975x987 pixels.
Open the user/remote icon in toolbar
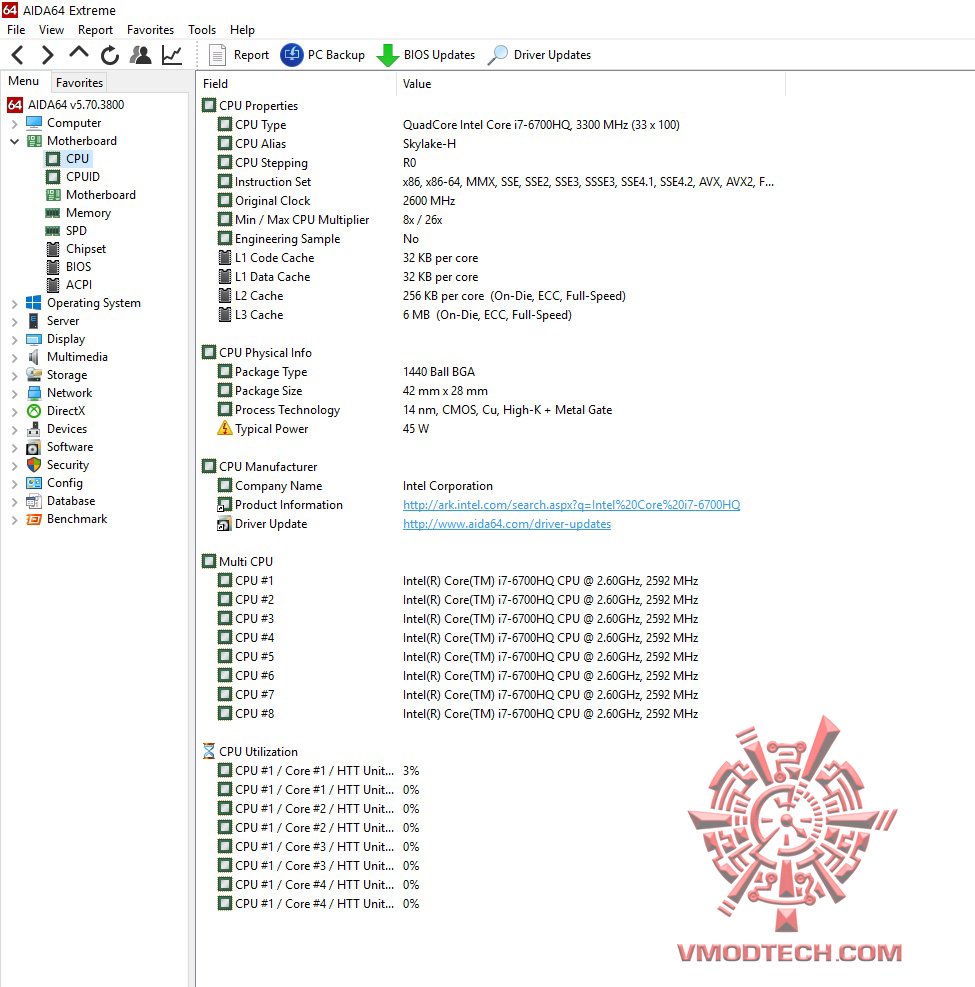[140, 55]
